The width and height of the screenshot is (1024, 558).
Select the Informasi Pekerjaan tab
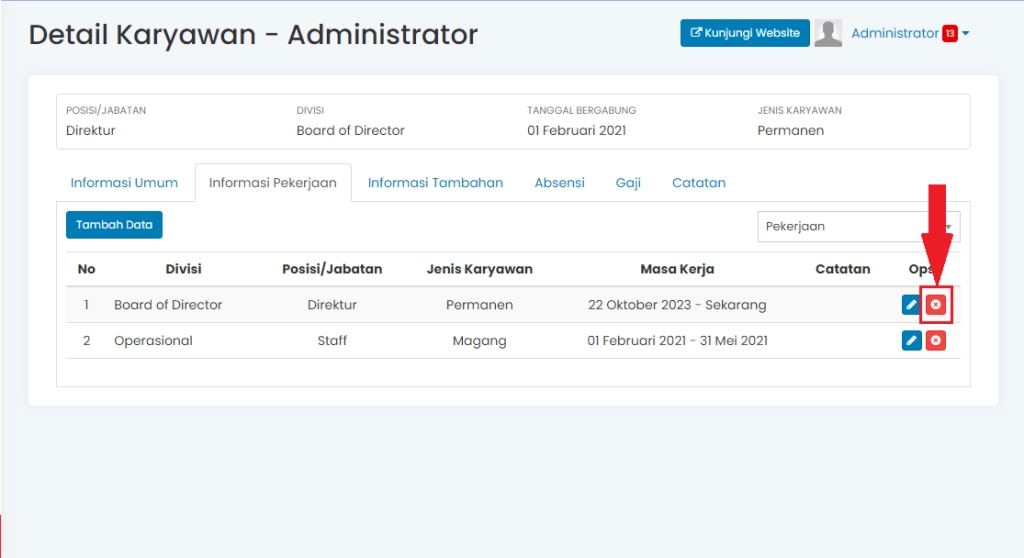click(x=273, y=183)
